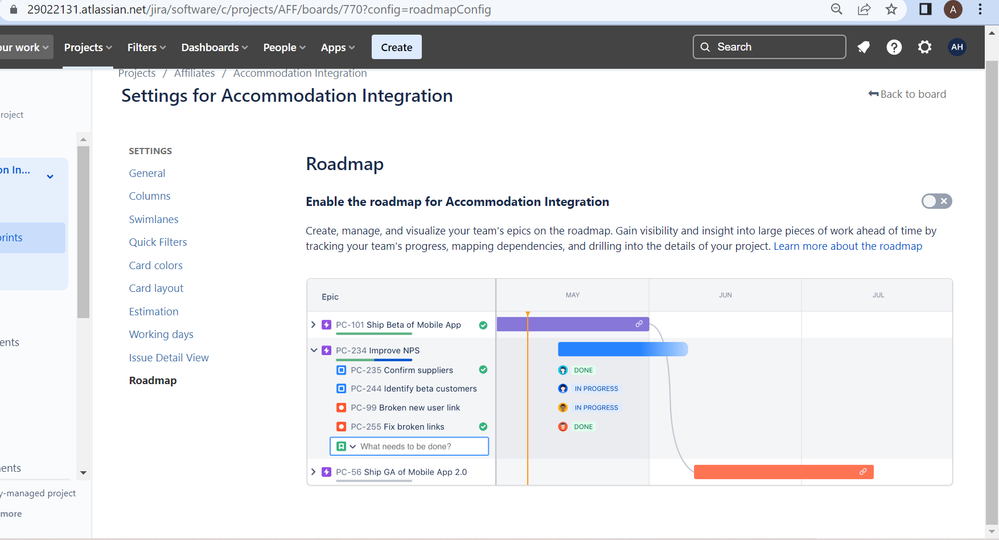Open the Your work dropdown
Image resolution: width=999 pixels, height=540 pixels.
point(24,47)
